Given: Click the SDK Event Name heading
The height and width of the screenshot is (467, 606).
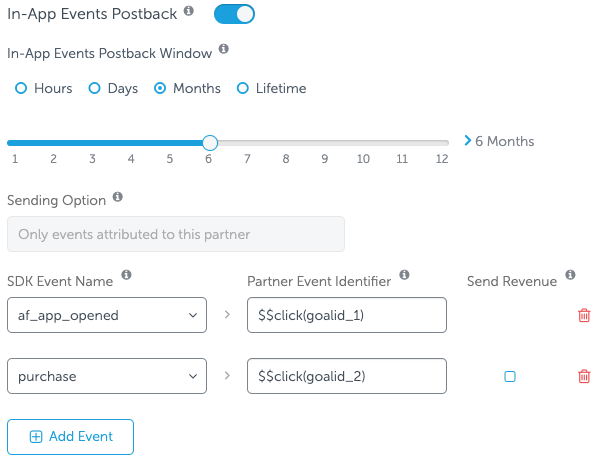Looking at the screenshot, I should click(60, 281).
